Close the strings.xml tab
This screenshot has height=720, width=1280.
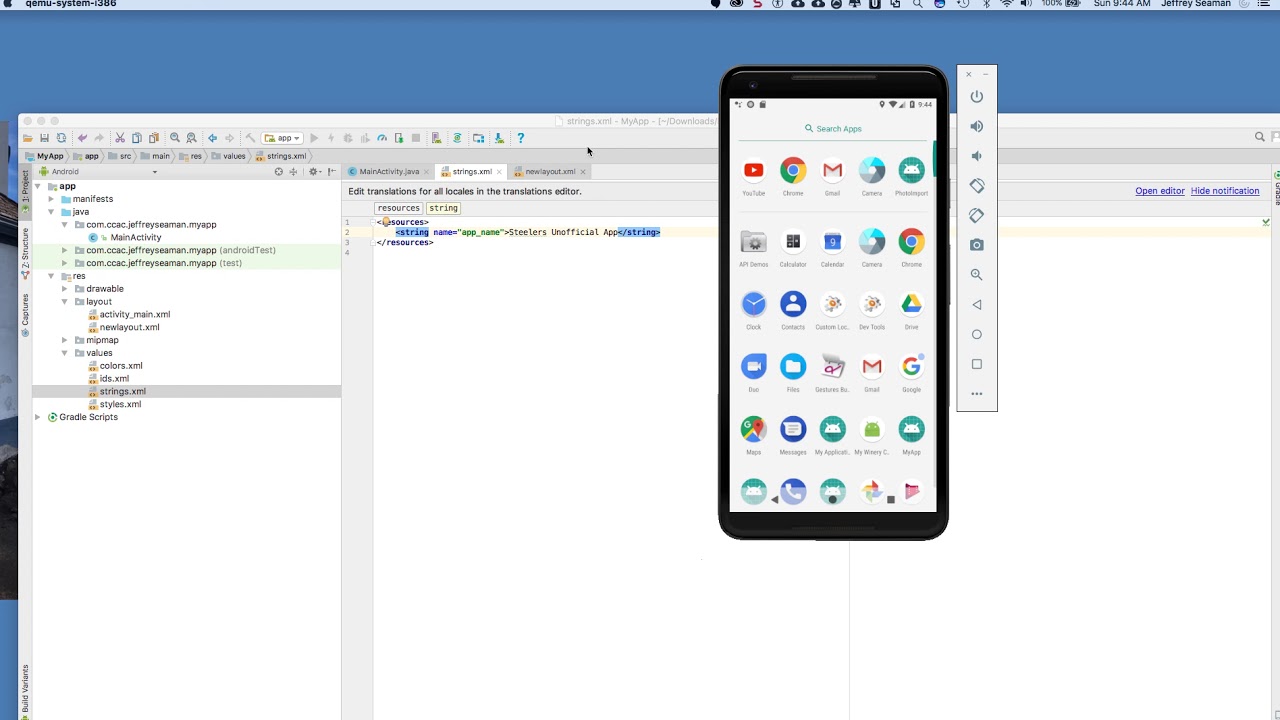point(499,172)
